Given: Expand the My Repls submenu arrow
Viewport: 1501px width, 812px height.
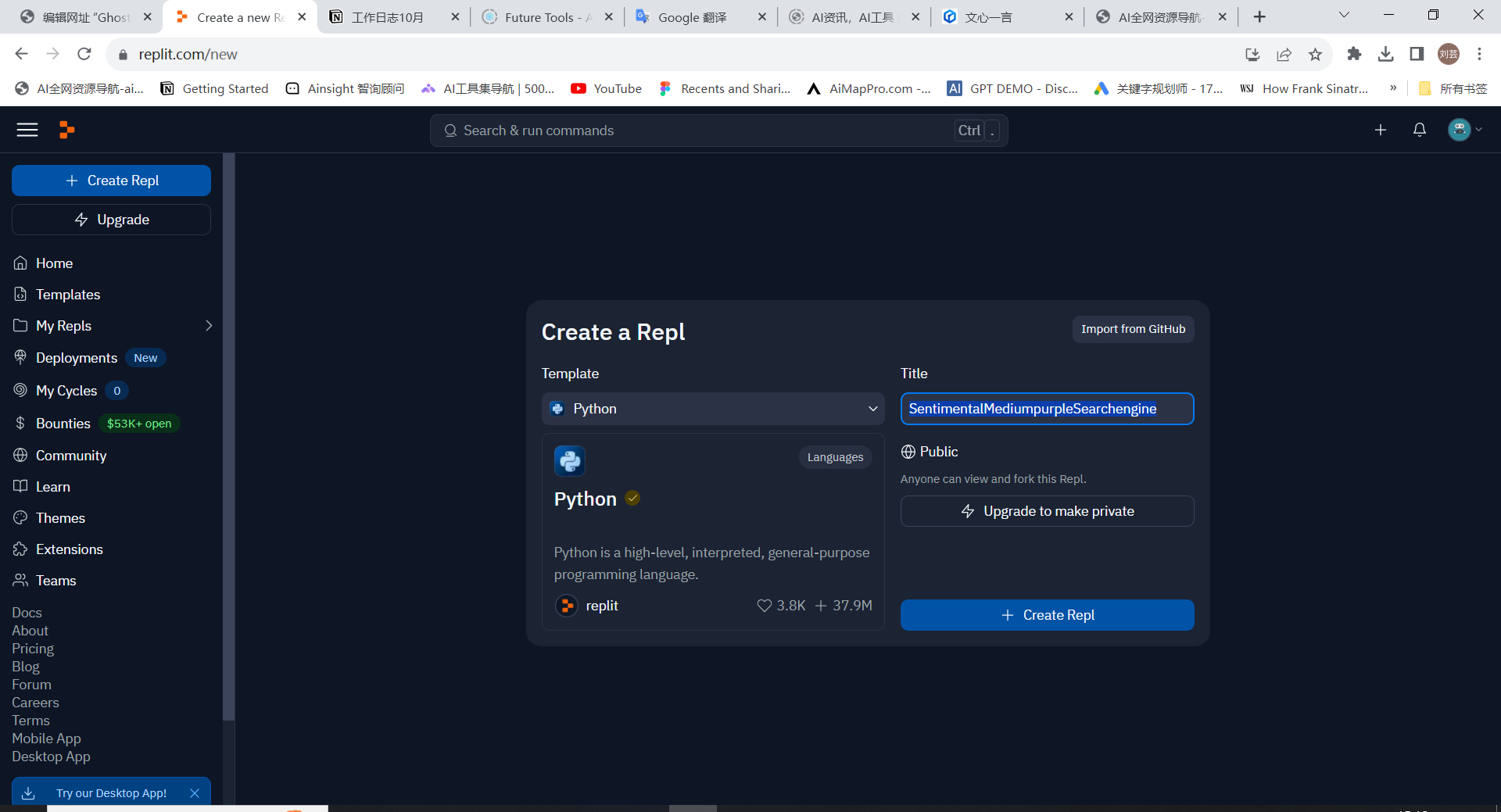Looking at the screenshot, I should pos(209,326).
